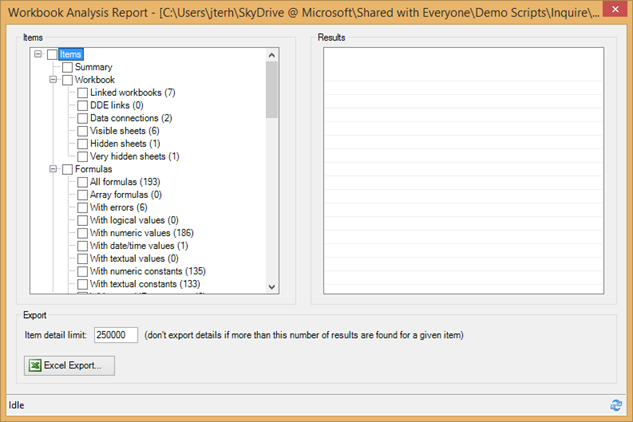
Task: Check the Hidden sheets (1) checkbox
Action: click(x=82, y=144)
